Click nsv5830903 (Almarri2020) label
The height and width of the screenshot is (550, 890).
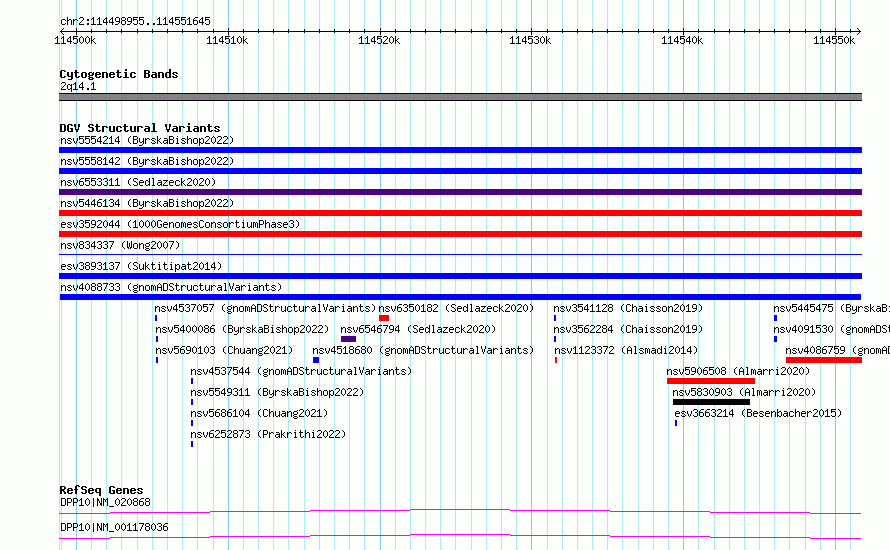[744, 392]
